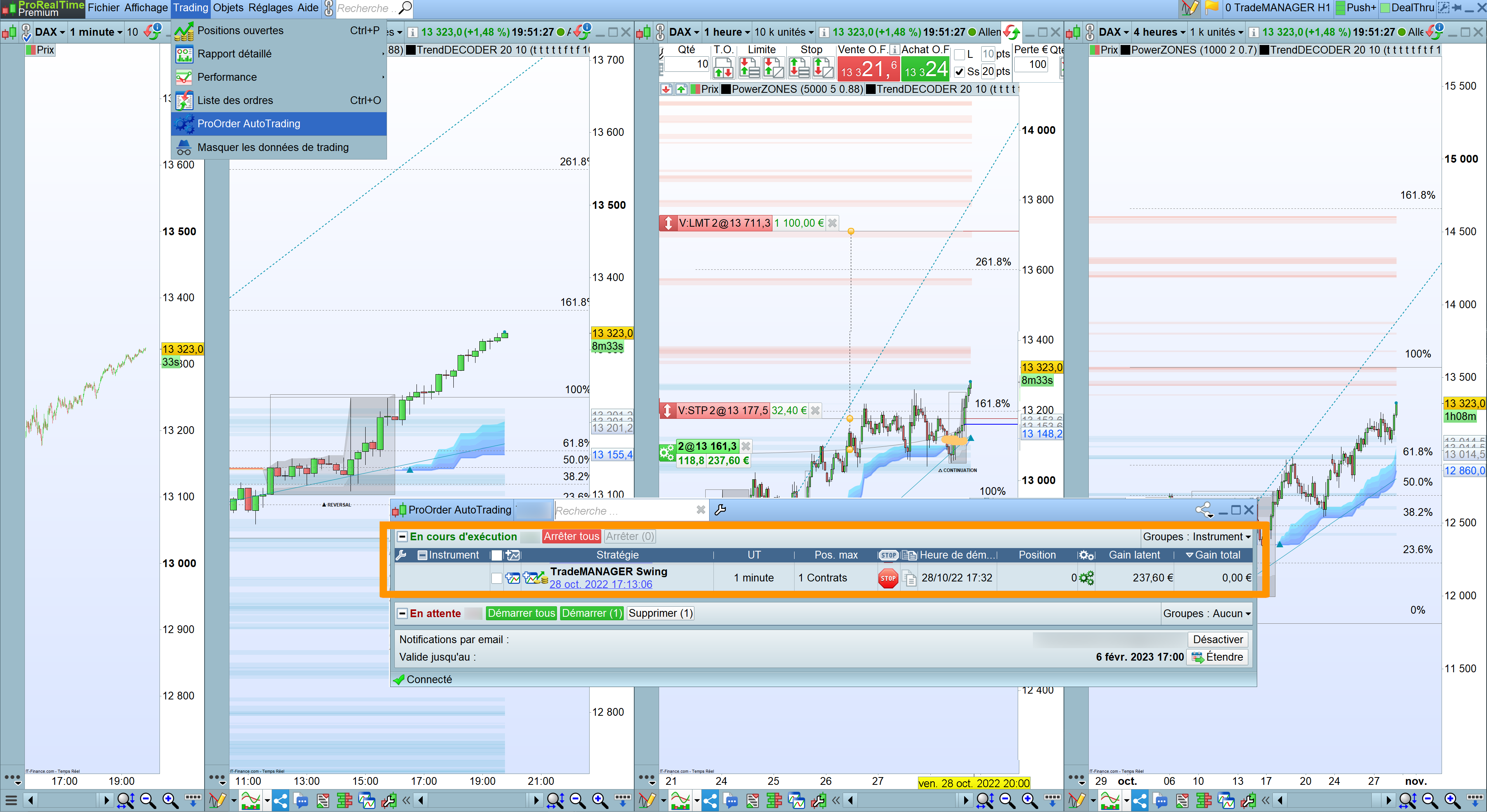1487x812 pixels.
Task: Open indicators icon in second chart toolbar
Action: tap(250, 800)
